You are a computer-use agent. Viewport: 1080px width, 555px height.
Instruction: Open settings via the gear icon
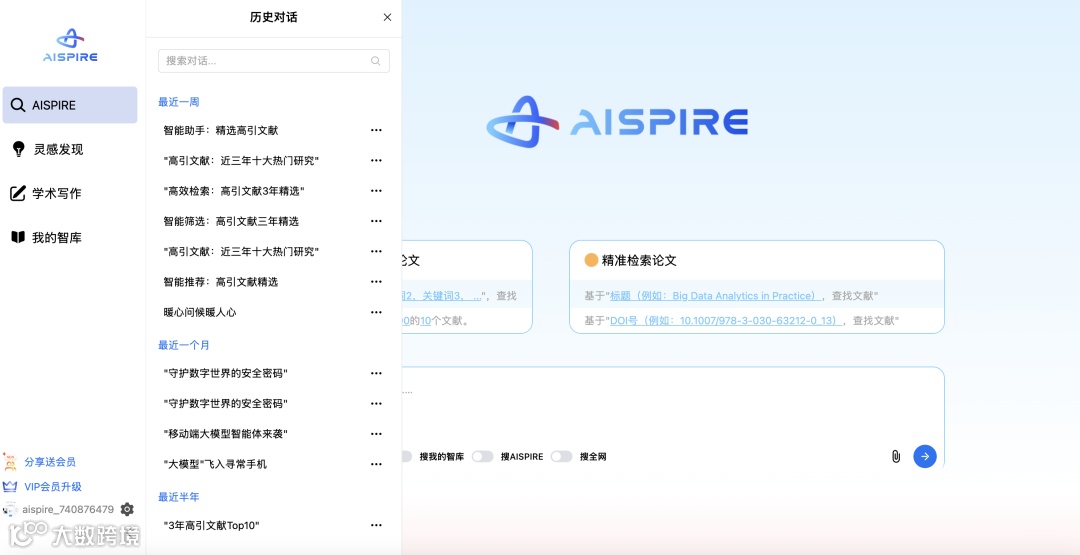(127, 510)
